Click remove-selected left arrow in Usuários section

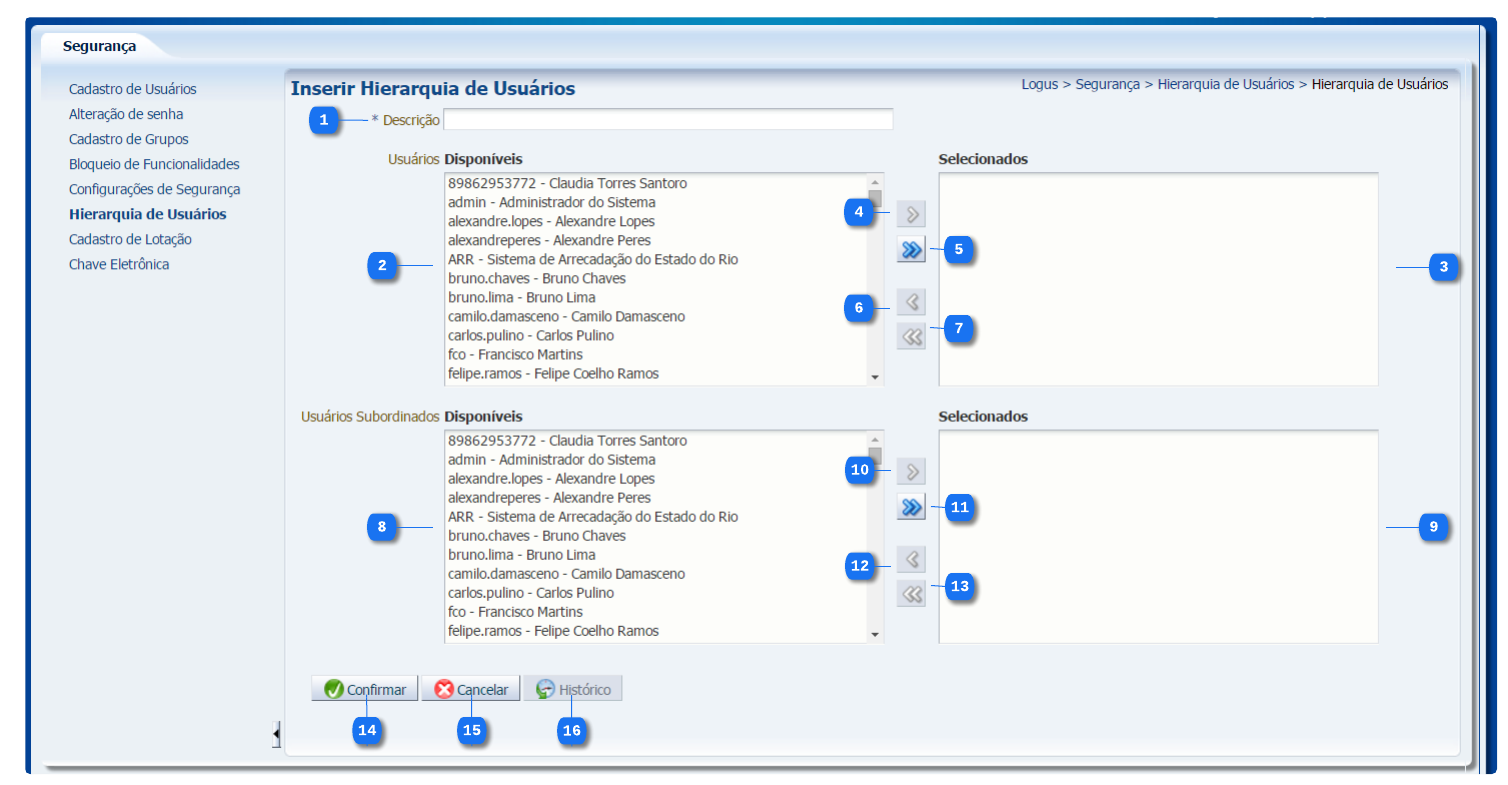tap(911, 302)
